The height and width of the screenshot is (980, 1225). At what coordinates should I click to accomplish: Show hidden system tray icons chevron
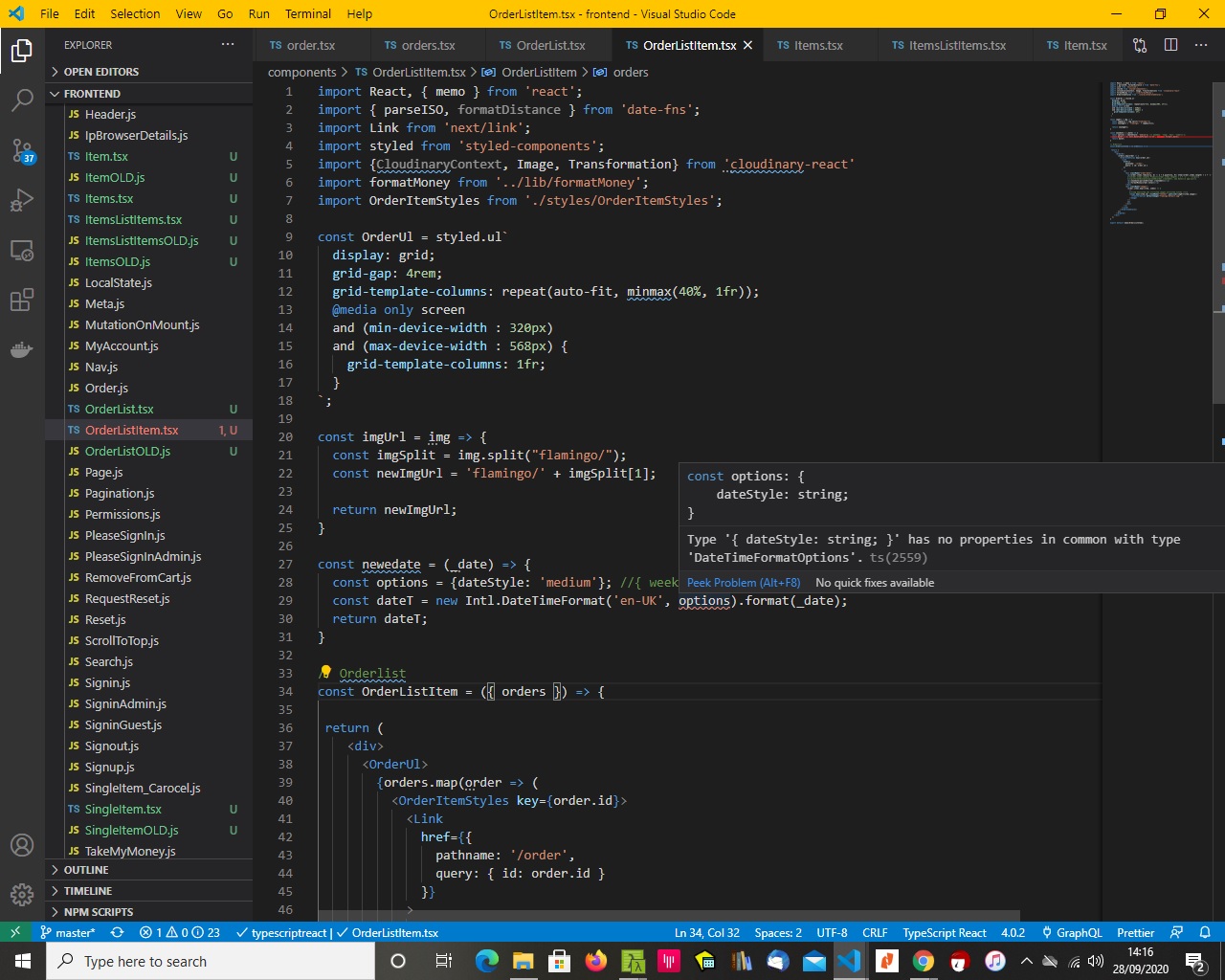1026,961
